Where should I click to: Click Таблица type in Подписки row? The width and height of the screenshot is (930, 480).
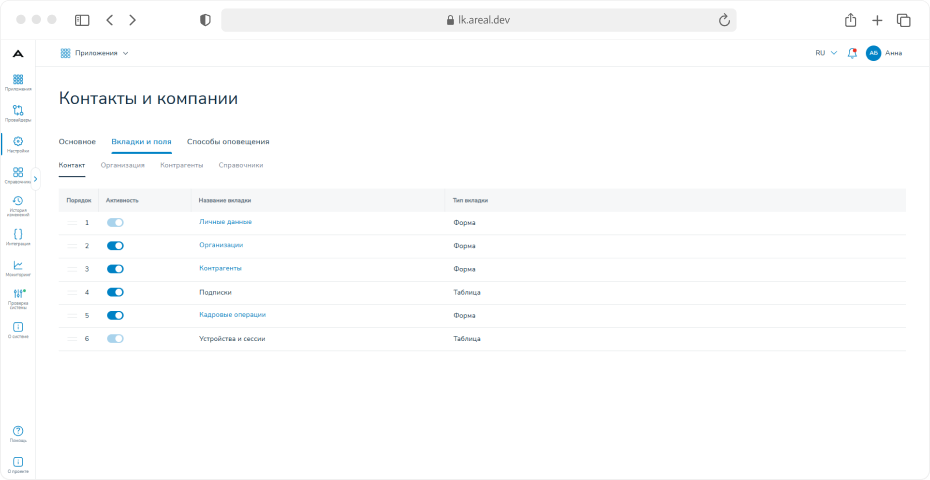(x=467, y=293)
